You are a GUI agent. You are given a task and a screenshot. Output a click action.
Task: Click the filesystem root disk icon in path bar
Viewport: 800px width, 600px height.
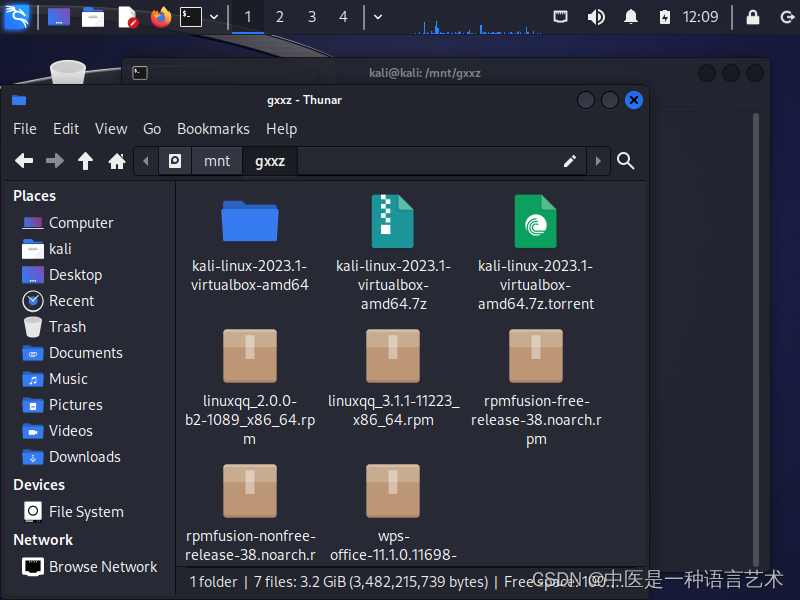[x=175, y=161]
